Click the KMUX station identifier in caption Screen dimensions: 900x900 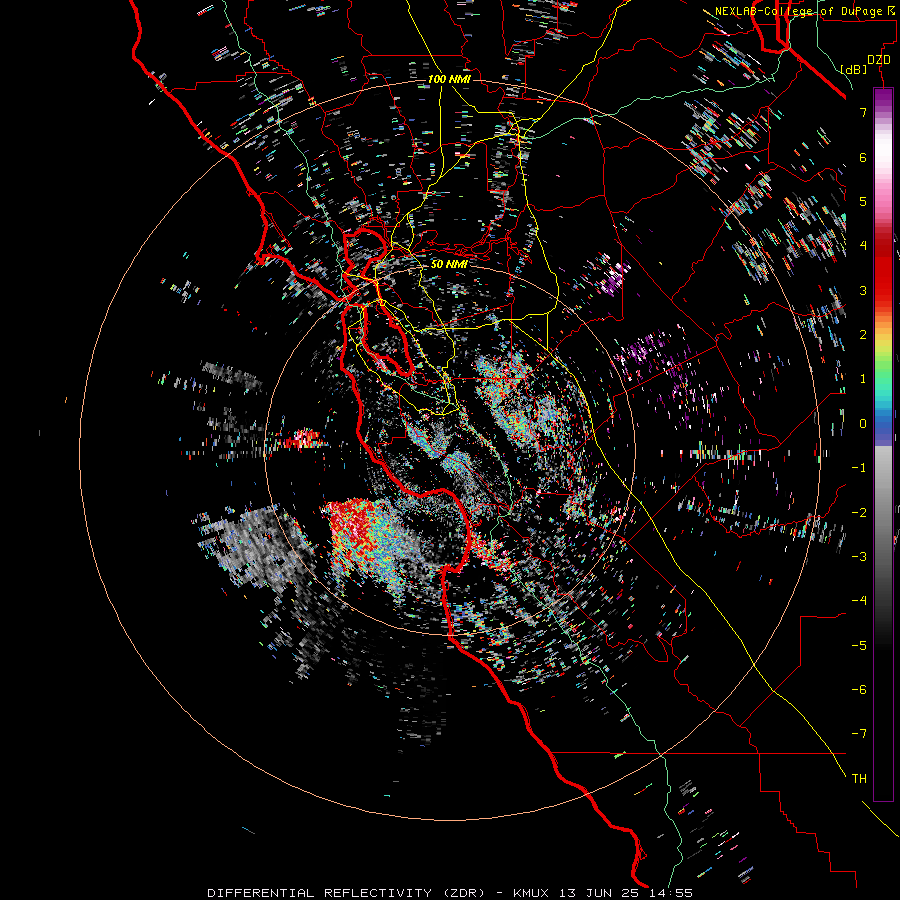pos(533,893)
